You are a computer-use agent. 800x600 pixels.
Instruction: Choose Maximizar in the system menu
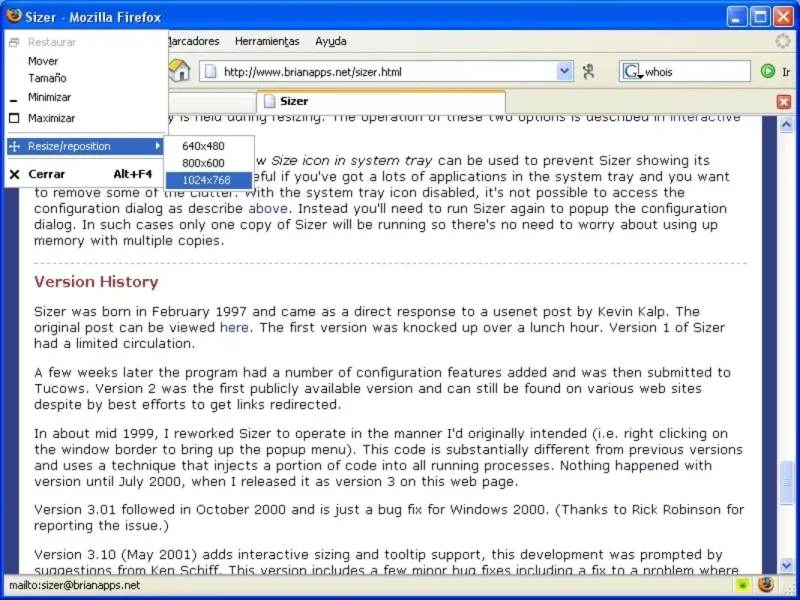tap(84, 118)
